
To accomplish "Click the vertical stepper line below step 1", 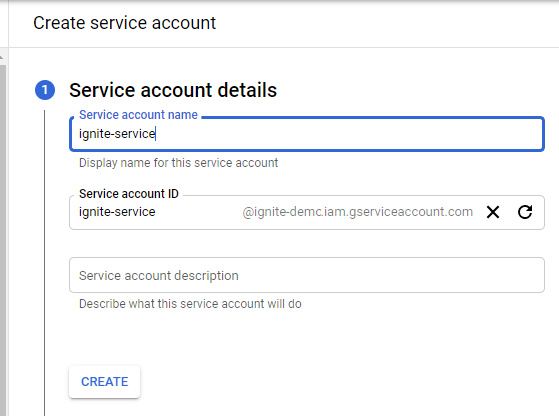I will point(45,263).
